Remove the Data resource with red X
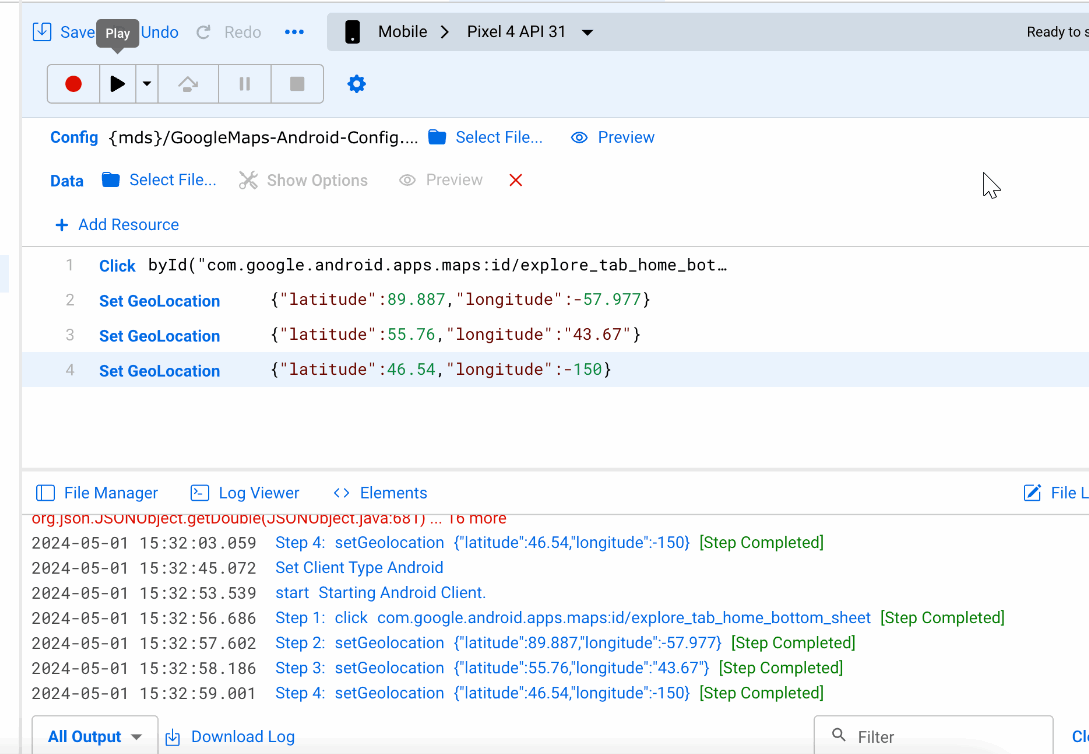The height and width of the screenshot is (754, 1089). [x=515, y=181]
